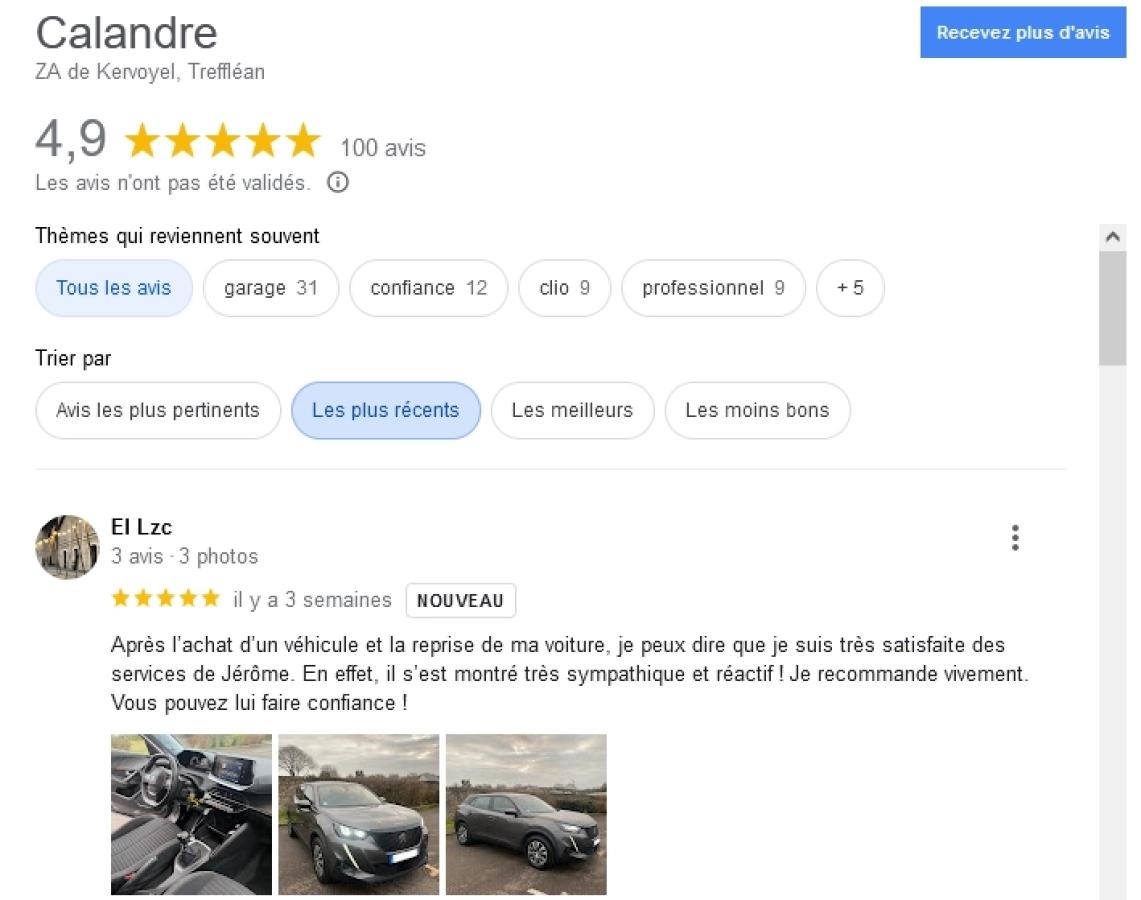
Task: Click the scrollbar up arrow
Action: coord(1113,236)
